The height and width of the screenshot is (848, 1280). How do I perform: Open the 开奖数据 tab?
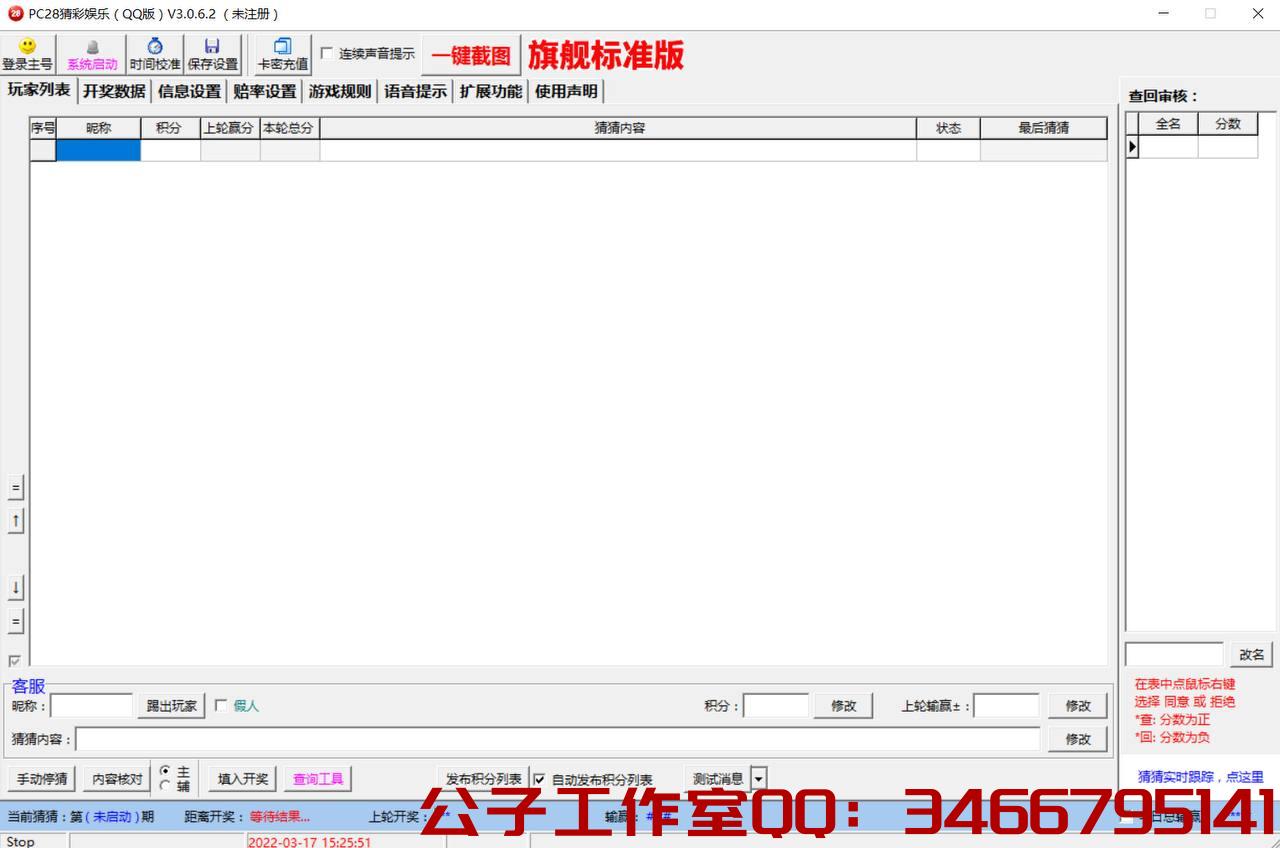[114, 91]
